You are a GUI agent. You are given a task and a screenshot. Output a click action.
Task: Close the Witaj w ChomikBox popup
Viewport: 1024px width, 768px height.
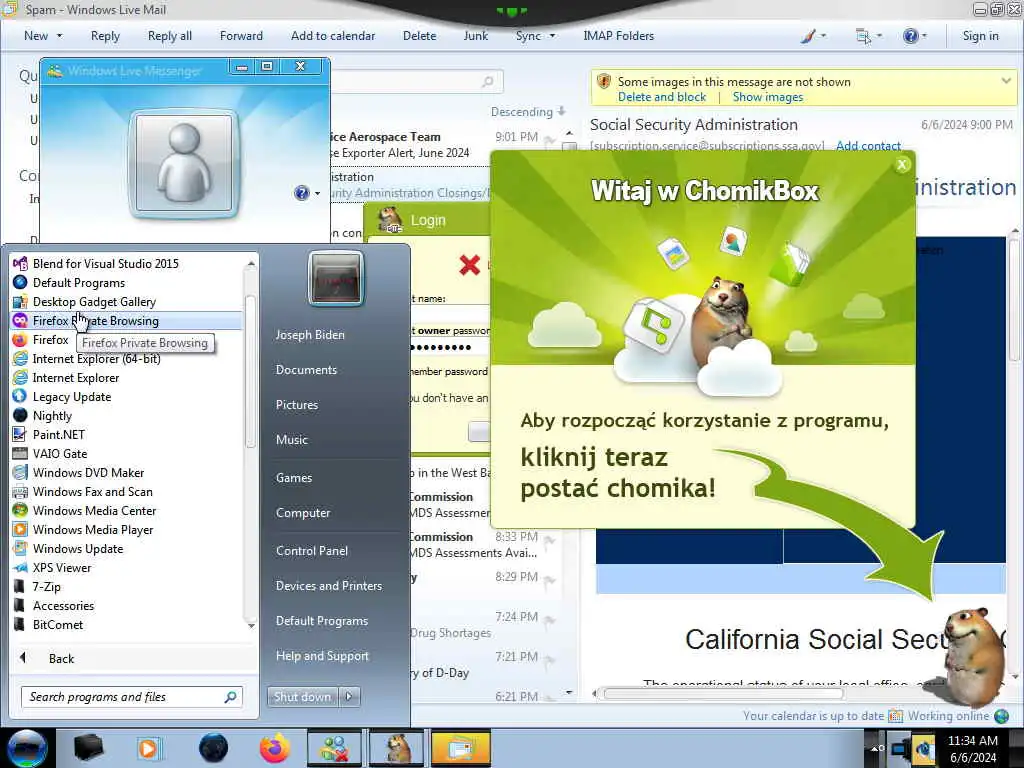pos(902,165)
